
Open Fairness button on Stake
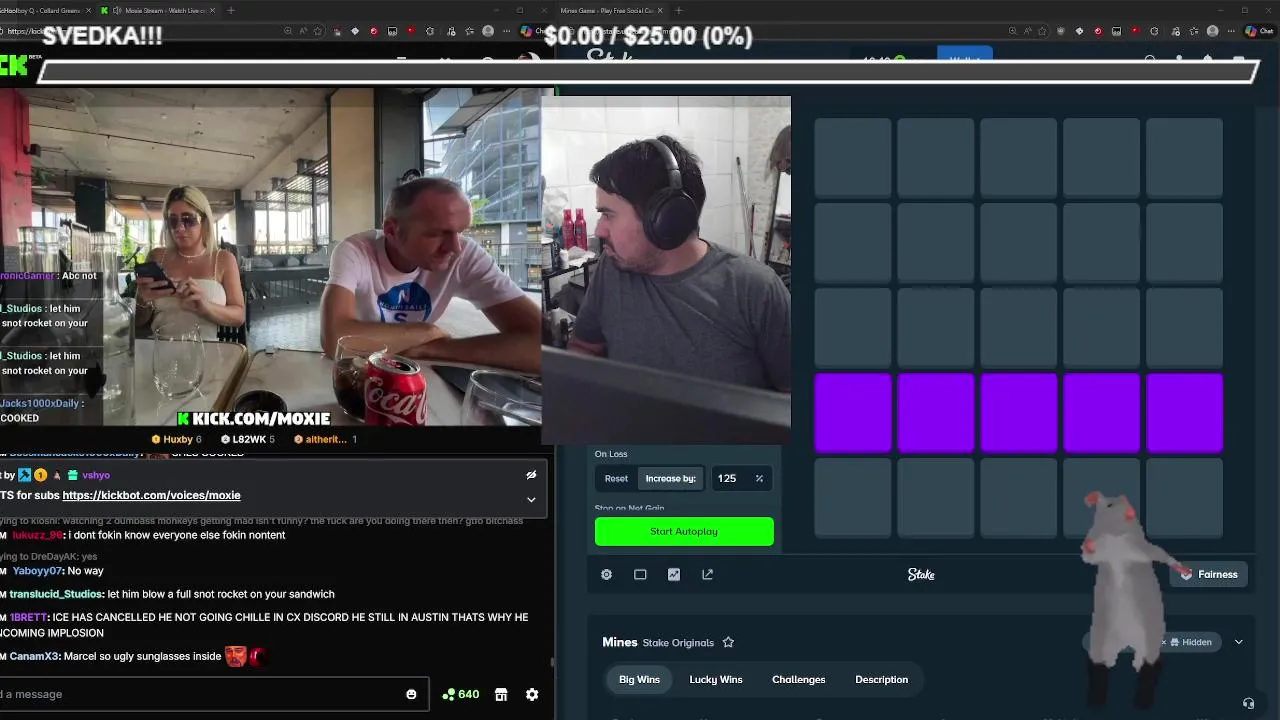tap(1209, 574)
